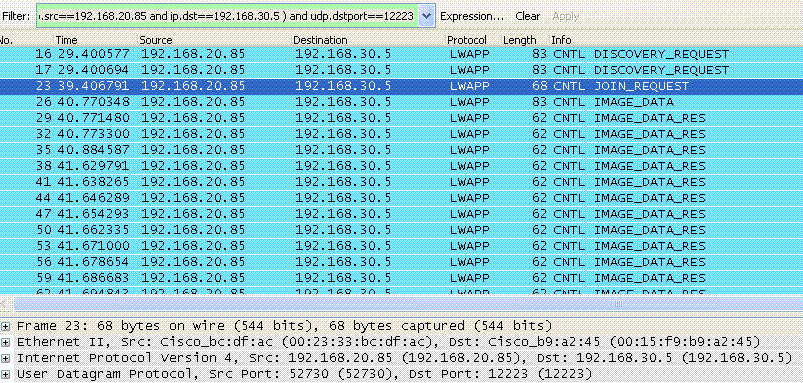The height and width of the screenshot is (383, 803).
Task: Click the Frame 23 summary text line
Action: pyautogui.click(x=285, y=326)
